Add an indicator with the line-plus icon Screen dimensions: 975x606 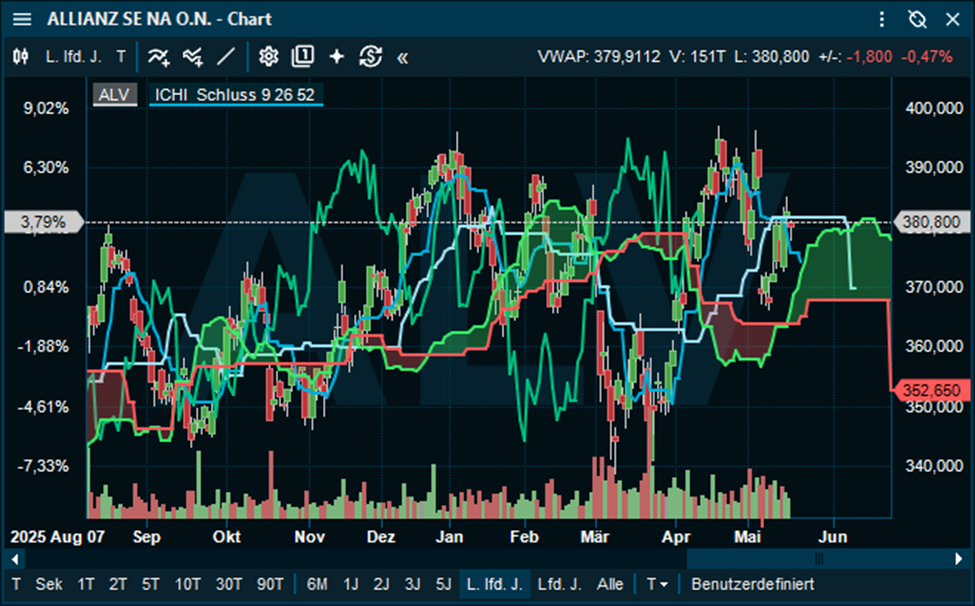[x=159, y=57]
